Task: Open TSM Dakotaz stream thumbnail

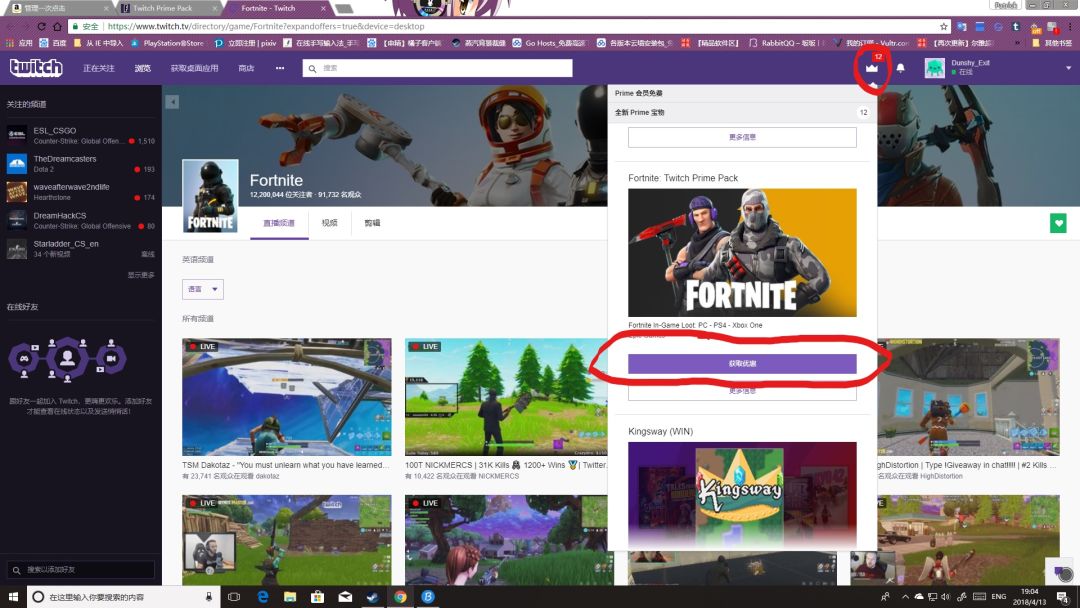Action: click(287, 397)
